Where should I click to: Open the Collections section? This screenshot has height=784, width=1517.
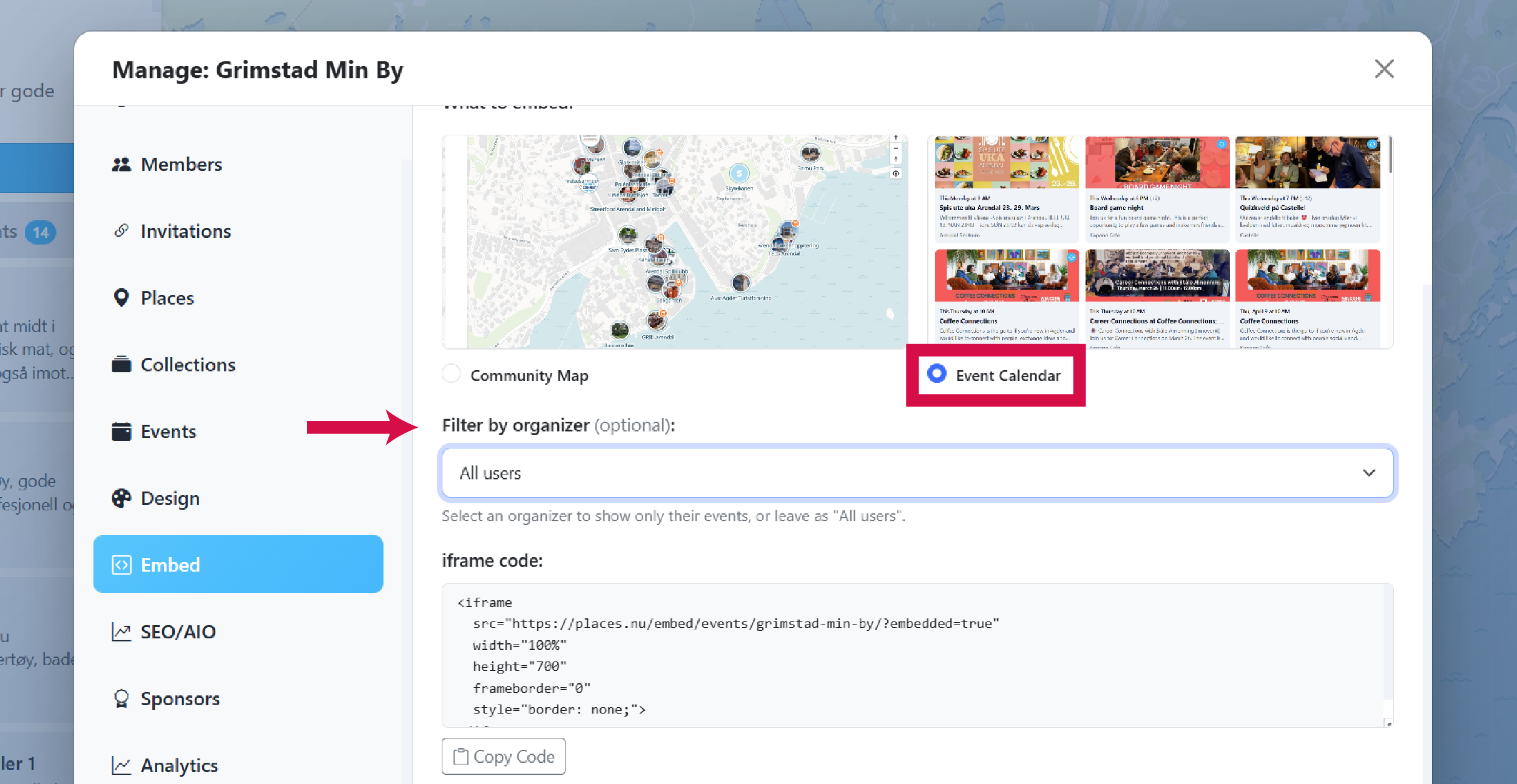238,365
